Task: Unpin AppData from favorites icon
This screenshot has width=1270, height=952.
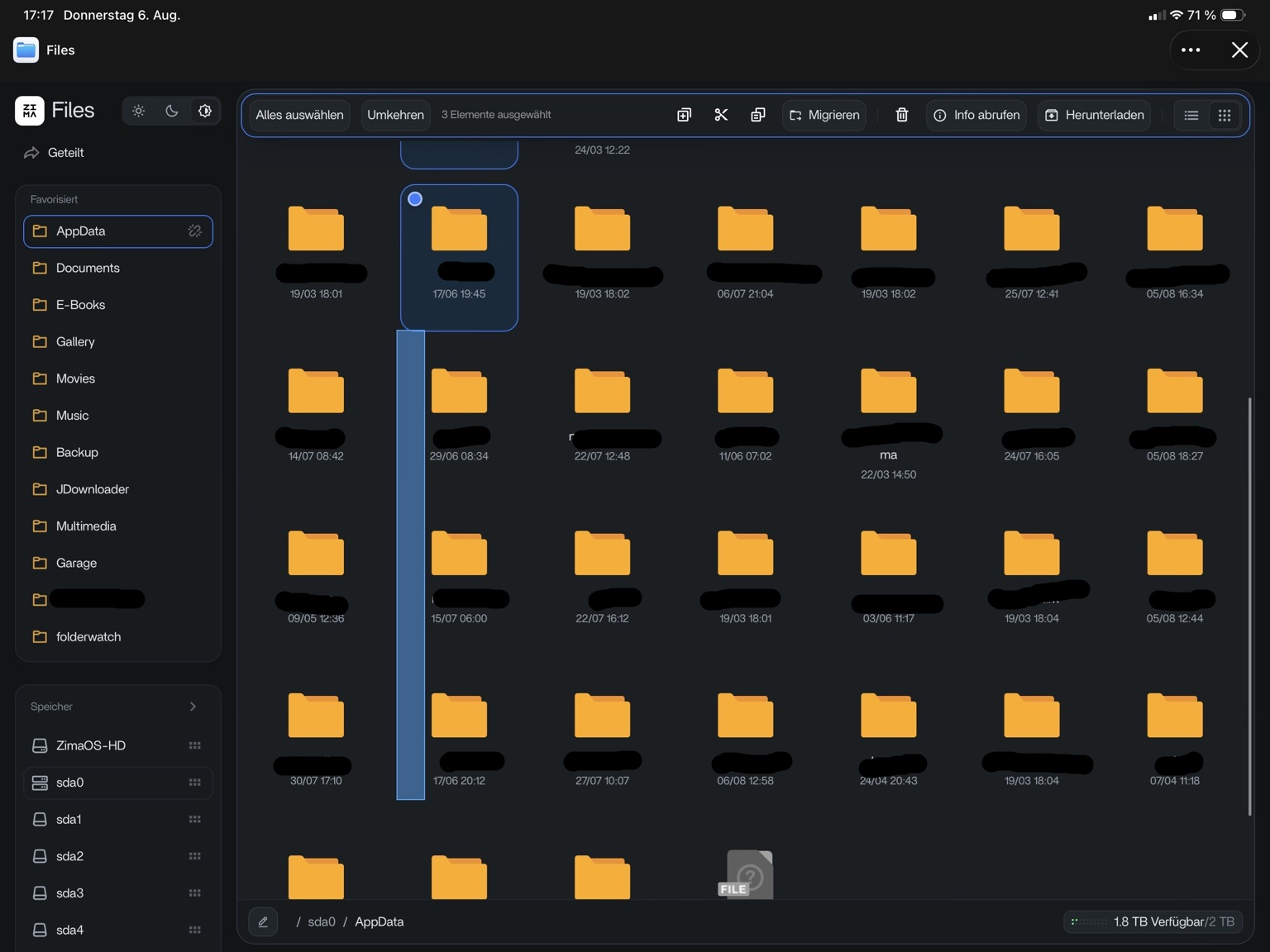Action: (195, 231)
